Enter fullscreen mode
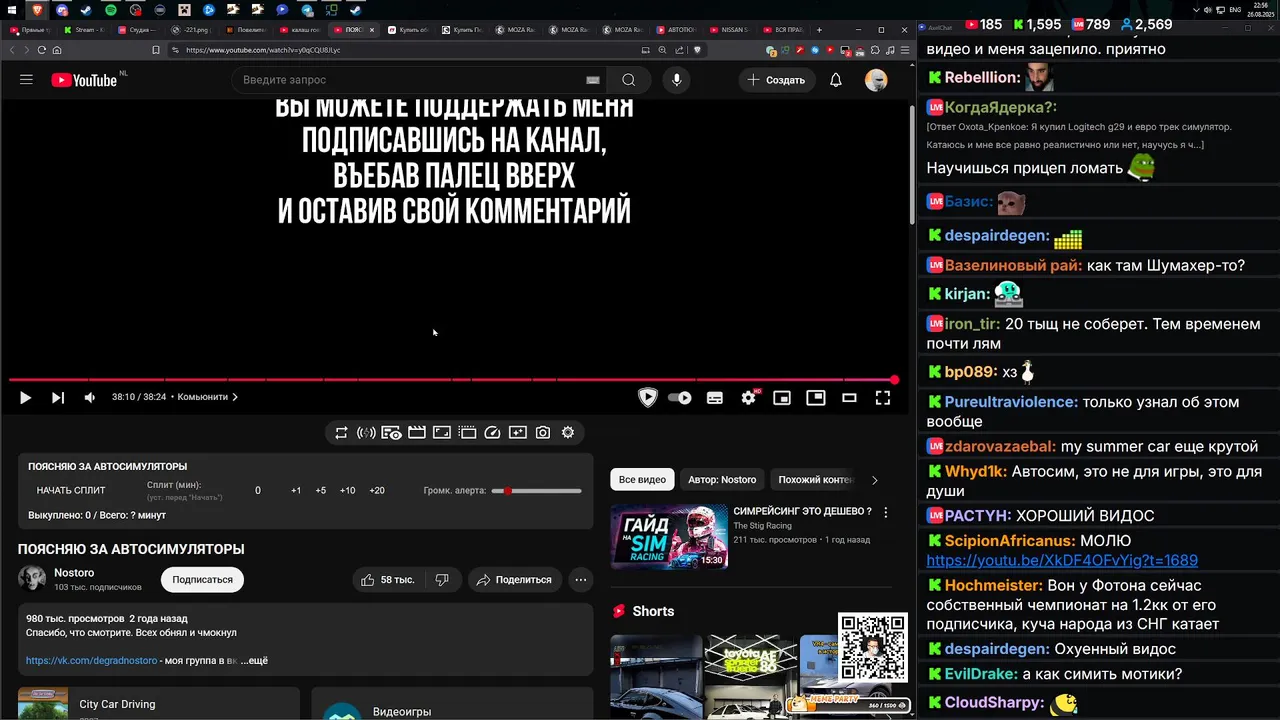The width and height of the screenshot is (1280, 720). pos(883,397)
